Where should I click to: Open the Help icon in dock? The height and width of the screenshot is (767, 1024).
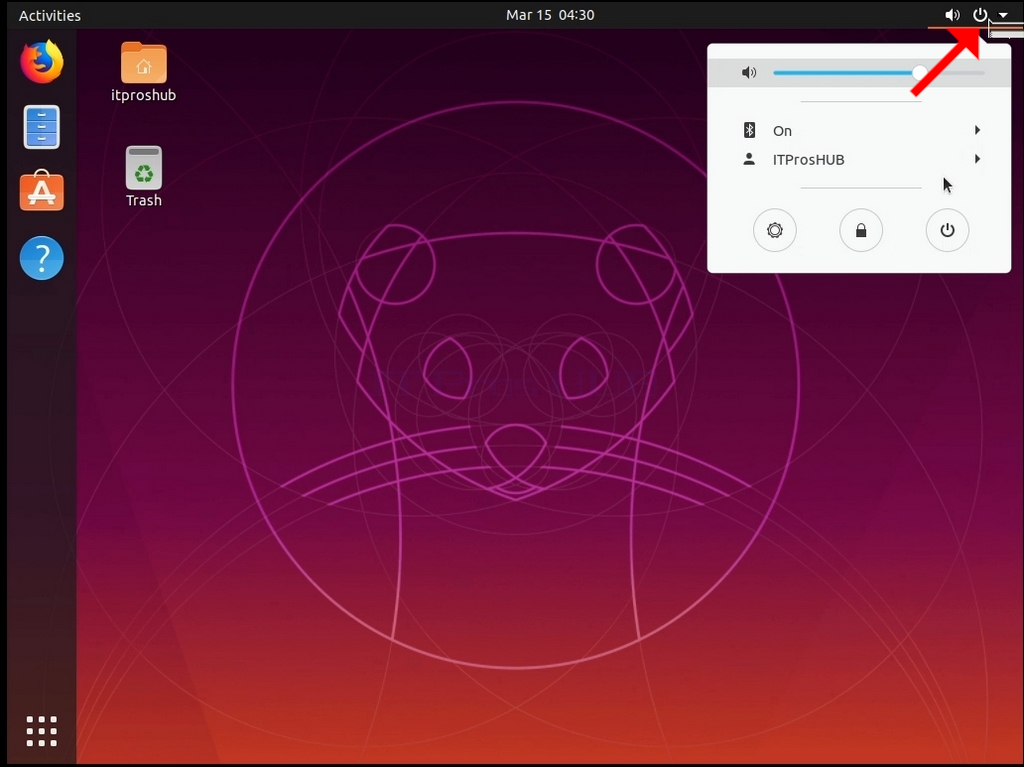[42, 257]
